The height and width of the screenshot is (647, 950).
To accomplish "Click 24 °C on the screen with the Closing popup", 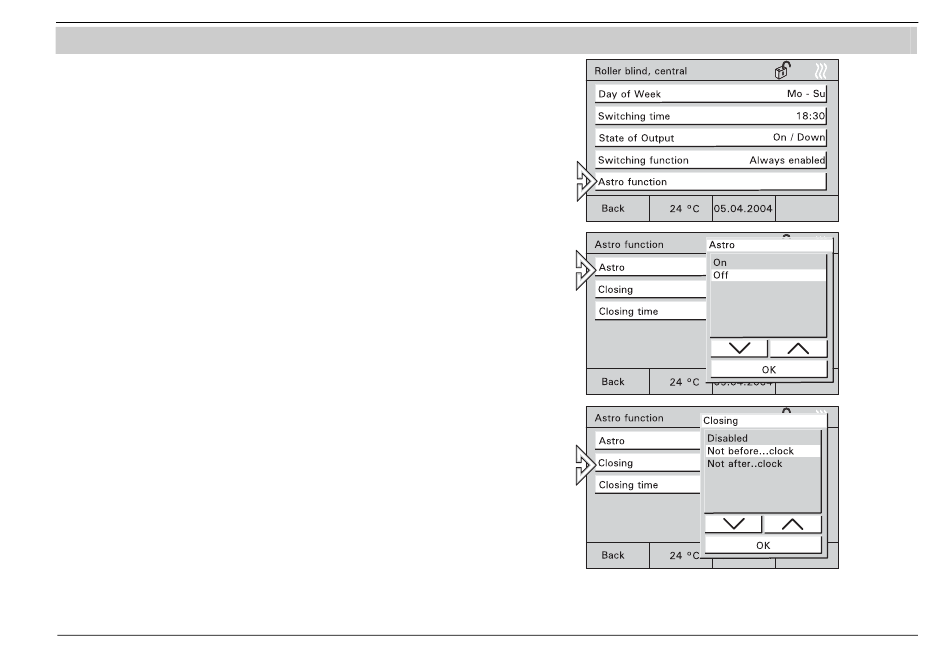I will pos(676,555).
